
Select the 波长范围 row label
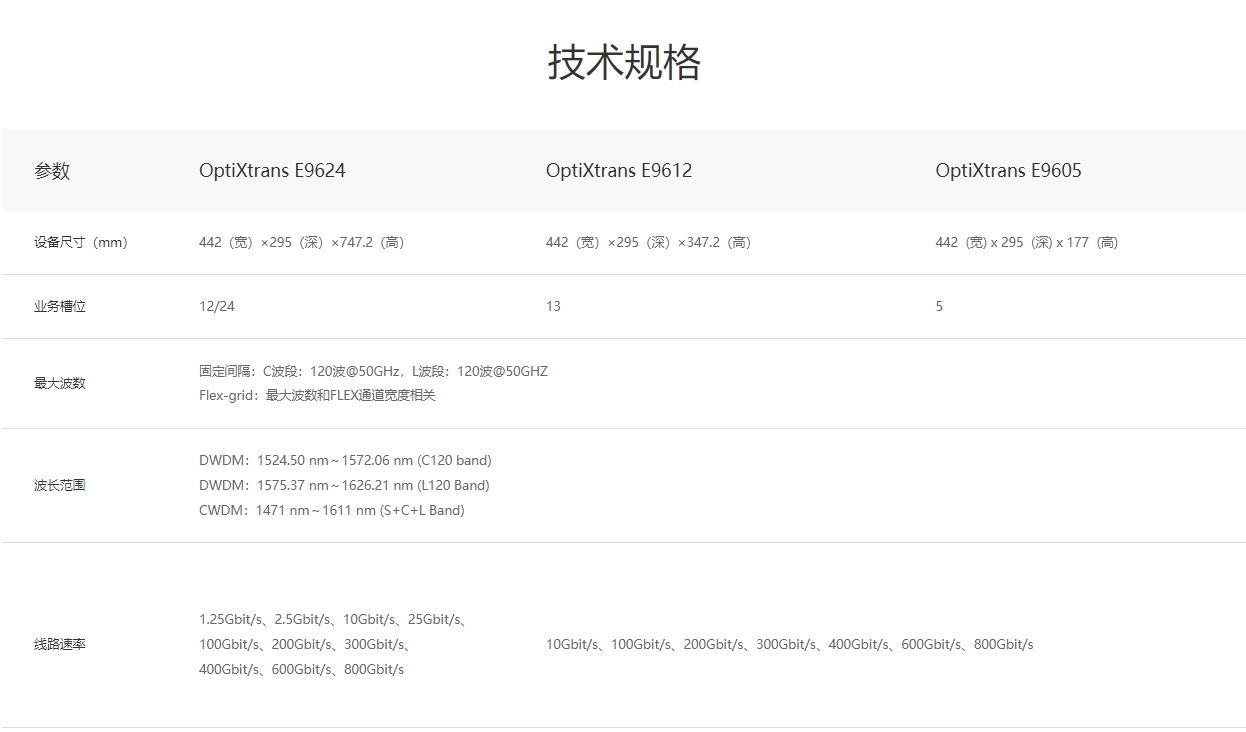(x=60, y=485)
